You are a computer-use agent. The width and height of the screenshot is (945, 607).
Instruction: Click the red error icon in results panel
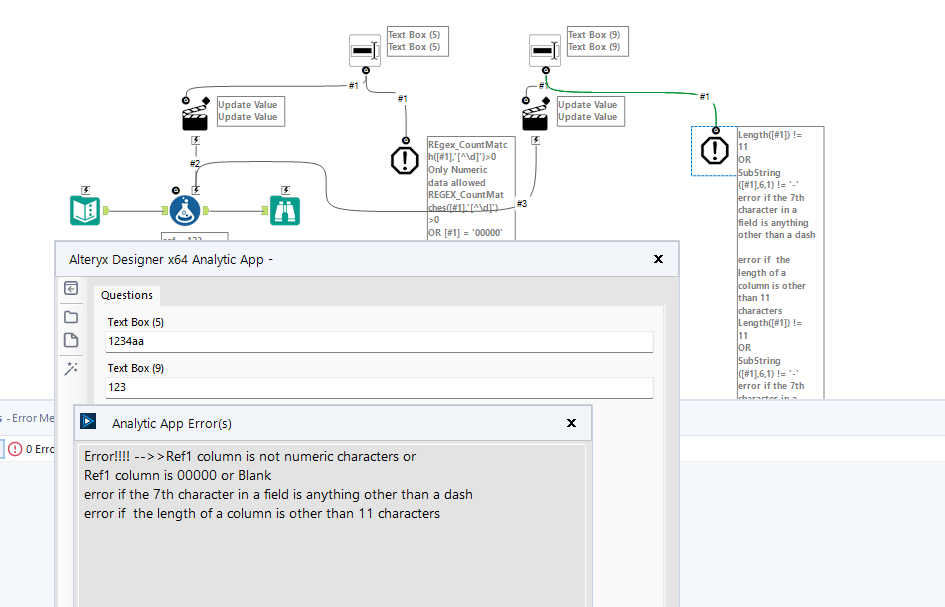(15, 449)
